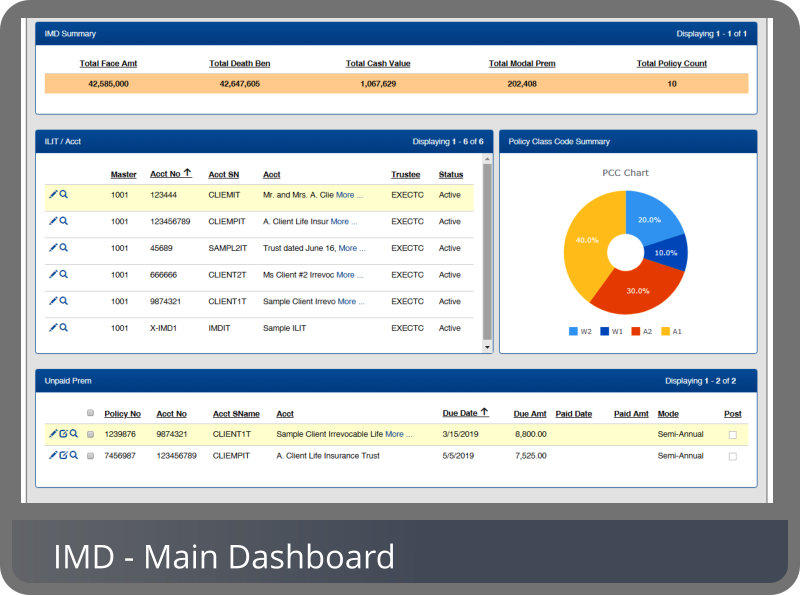This screenshot has height=596, width=800.
Task: Click the pencil edit icon for account 123444
Action: [53, 194]
